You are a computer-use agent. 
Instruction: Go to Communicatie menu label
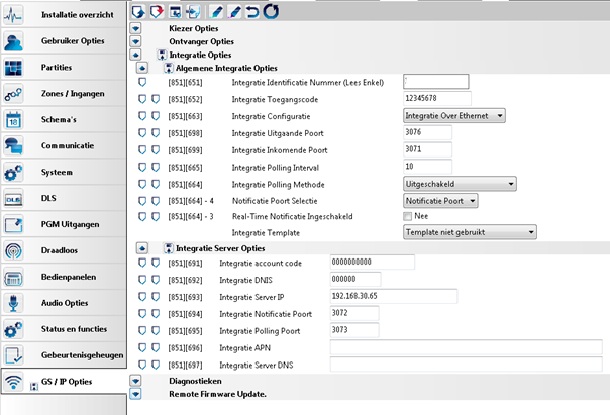tap(67, 145)
